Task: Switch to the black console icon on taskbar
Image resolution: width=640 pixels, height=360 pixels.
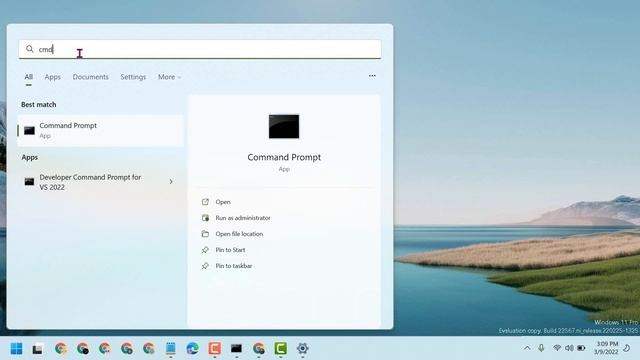Action: tap(236, 349)
